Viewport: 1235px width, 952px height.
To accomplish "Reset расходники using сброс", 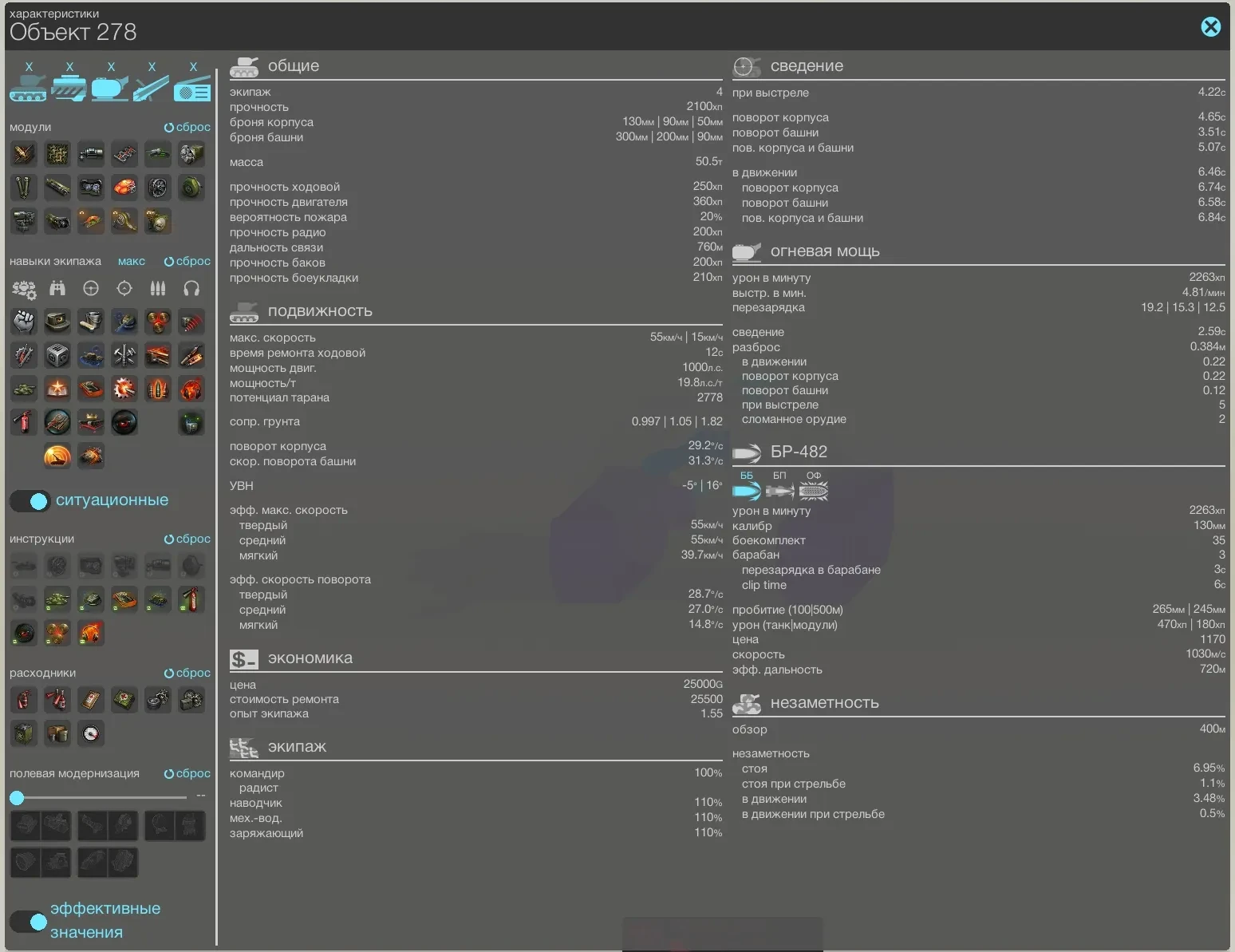I will pyautogui.click(x=187, y=673).
